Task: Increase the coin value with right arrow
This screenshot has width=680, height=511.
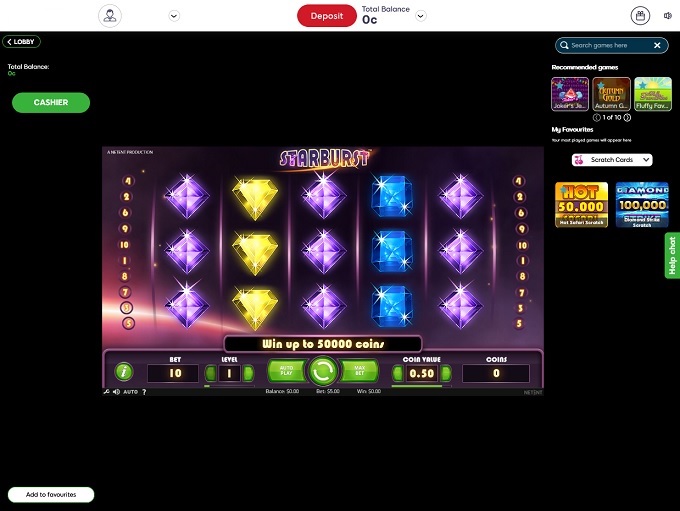Action: tap(446, 373)
